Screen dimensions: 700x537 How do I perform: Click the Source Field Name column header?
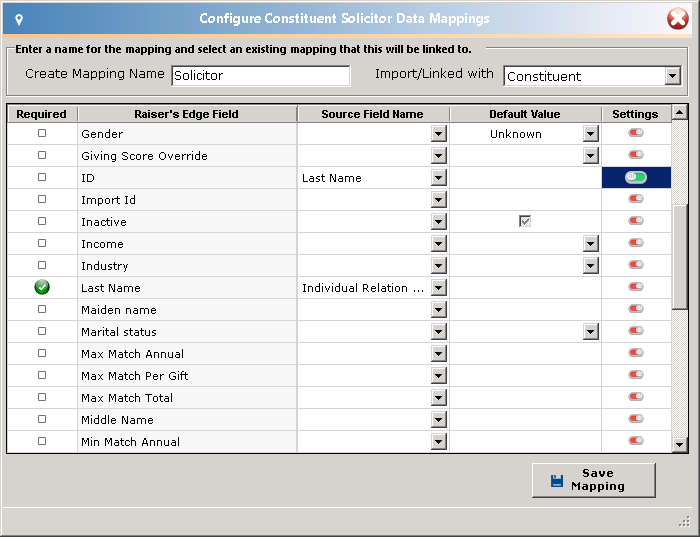click(x=373, y=114)
